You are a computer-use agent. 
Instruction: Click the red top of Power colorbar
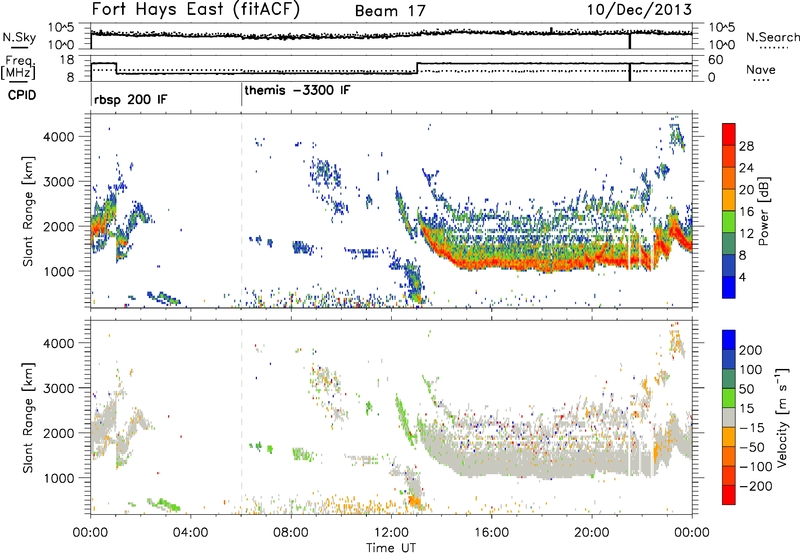click(x=729, y=133)
